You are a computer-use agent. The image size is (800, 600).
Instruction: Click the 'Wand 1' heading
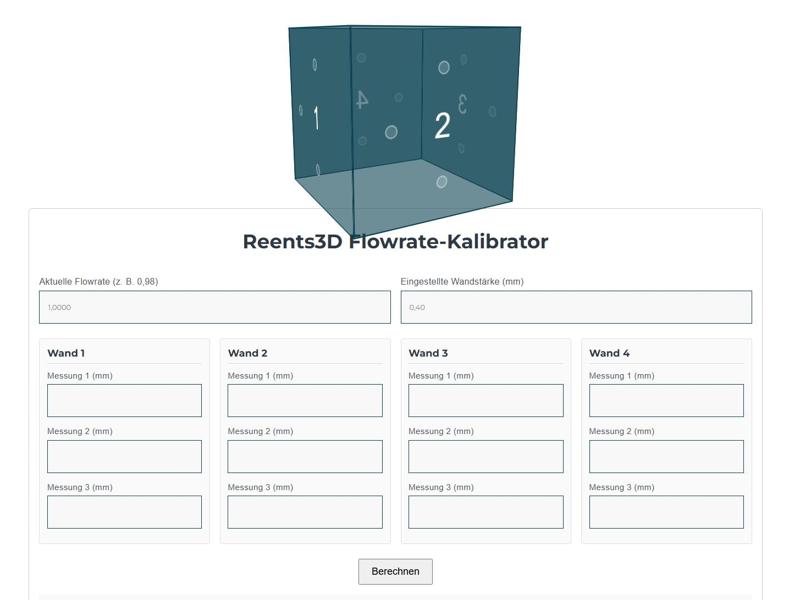tap(66, 353)
